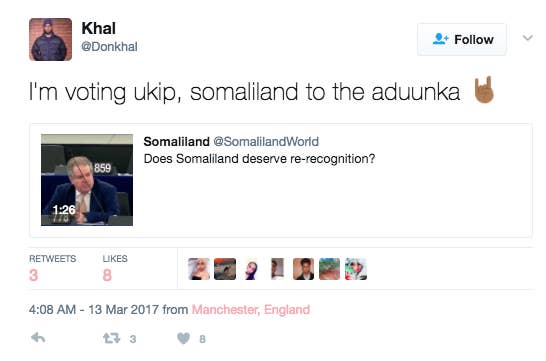Like the tweet with the heart icon
Viewport: 546px width, 361px height.
click(184, 338)
